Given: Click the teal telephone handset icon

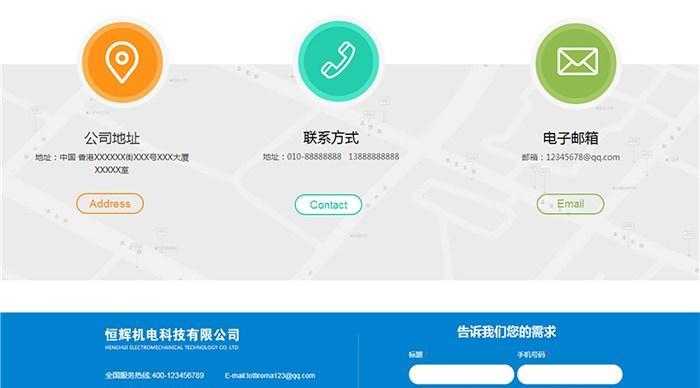Looking at the screenshot, I should click(338, 61).
